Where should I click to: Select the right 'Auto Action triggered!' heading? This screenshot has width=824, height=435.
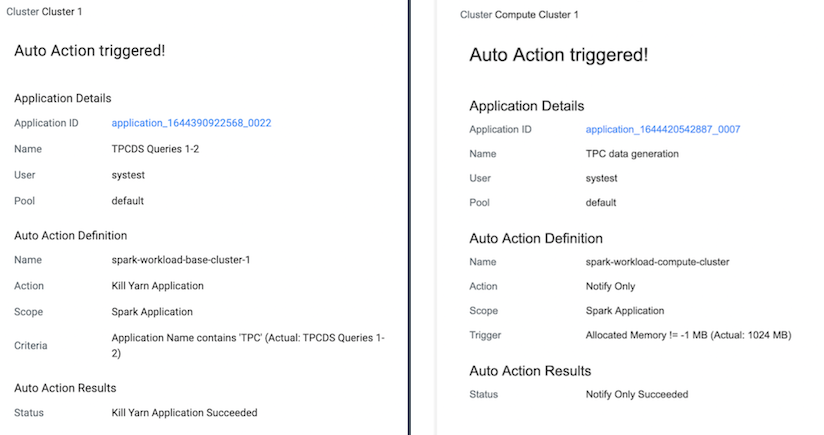(559, 55)
